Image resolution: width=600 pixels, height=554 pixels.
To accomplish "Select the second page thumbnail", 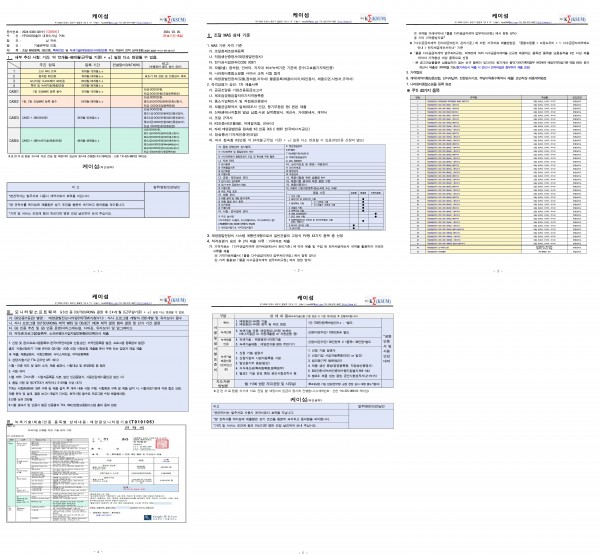I will tap(300, 140).
